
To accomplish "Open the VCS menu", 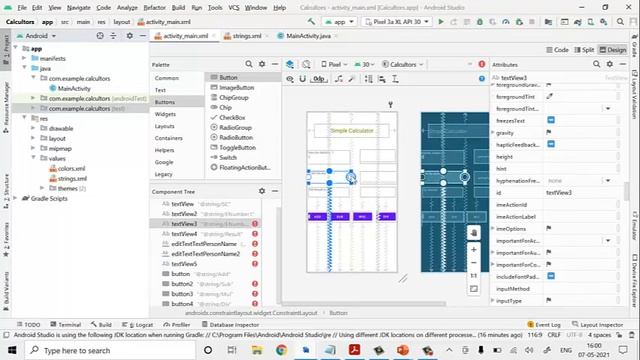I will 234,7.
